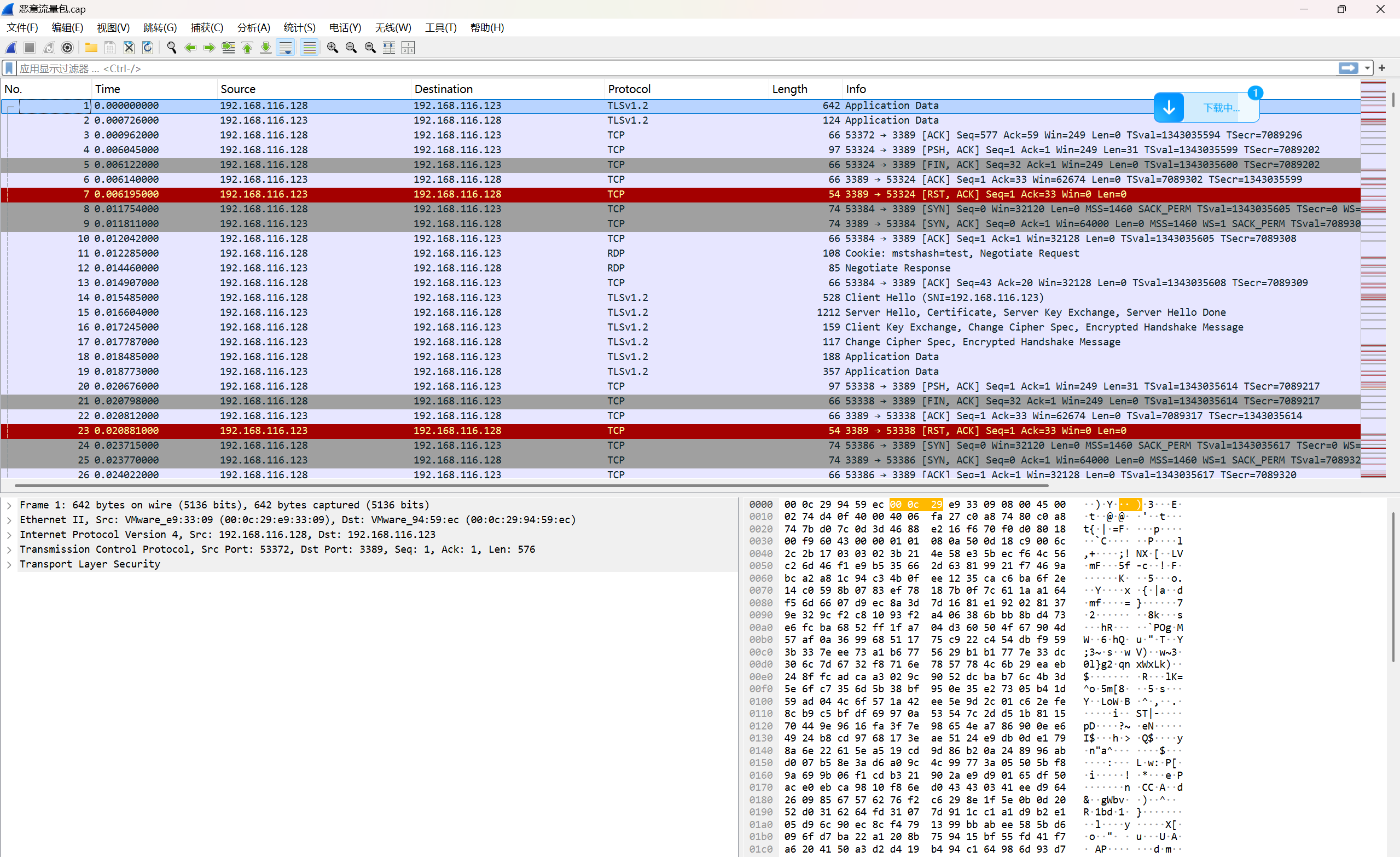Sort by the Protocol column header
1400x857 pixels.
click(x=687, y=89)
